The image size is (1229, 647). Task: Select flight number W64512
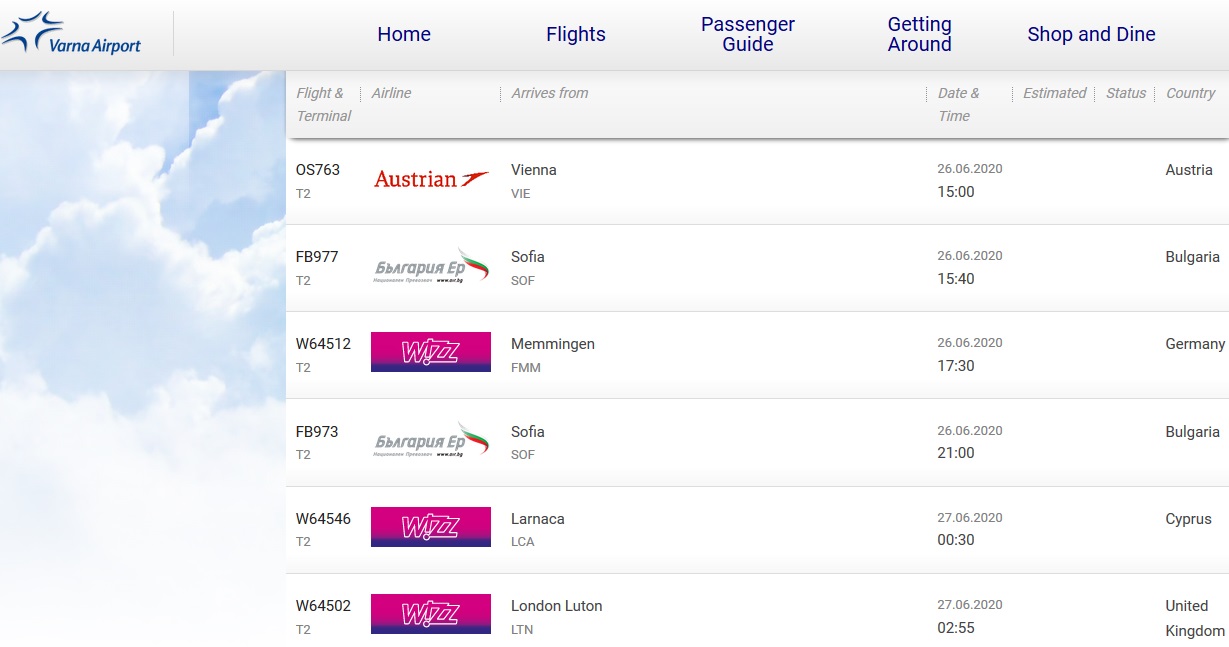coord(323,344)
